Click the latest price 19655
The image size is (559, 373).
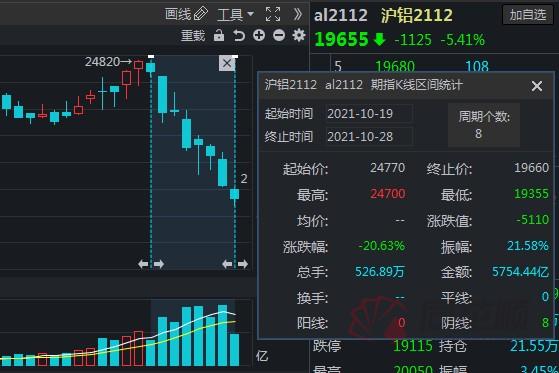pos(341,39)
